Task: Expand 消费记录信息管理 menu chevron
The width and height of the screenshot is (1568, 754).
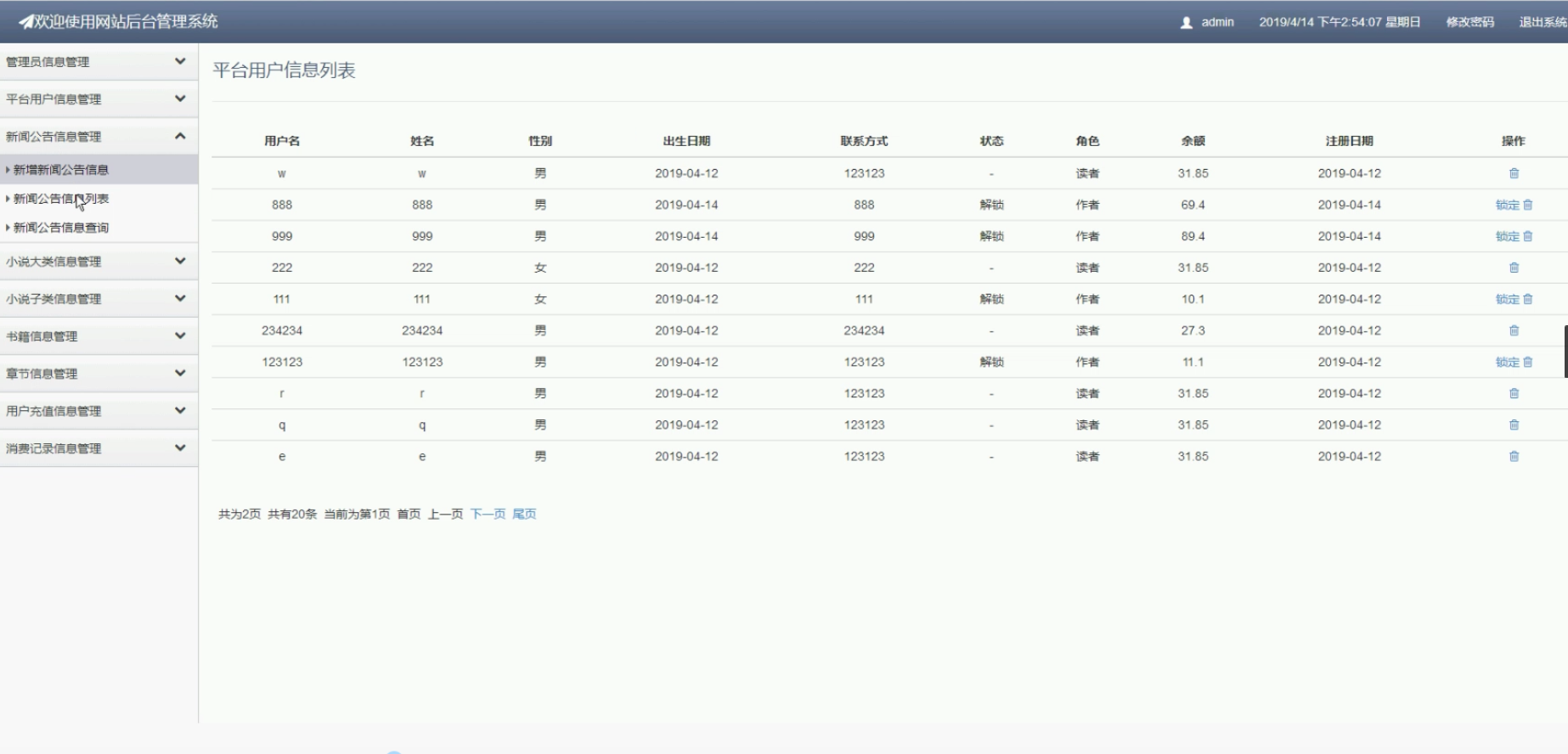Action: pyautogui.click(x=180, y=447)
